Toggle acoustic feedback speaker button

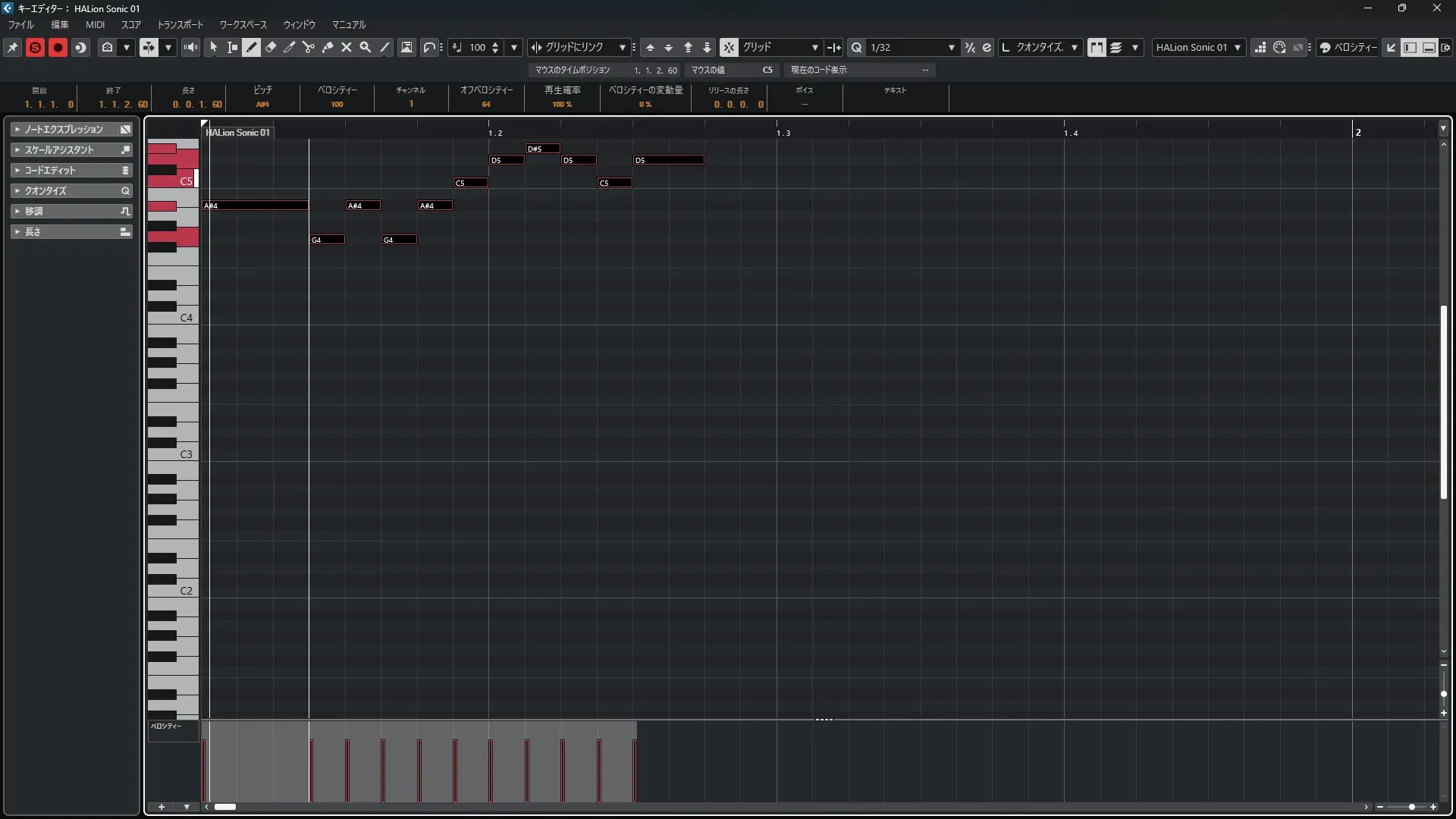190,47
